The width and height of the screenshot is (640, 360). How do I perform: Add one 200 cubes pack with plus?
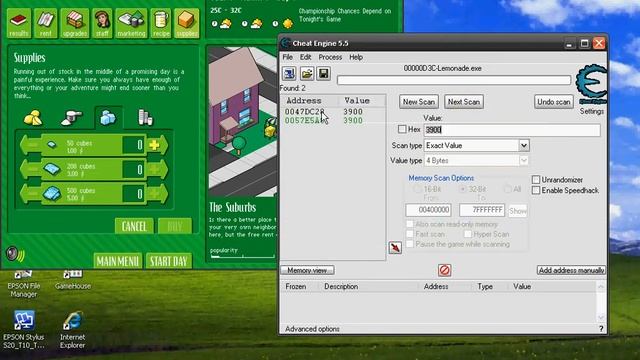(155, 169)
